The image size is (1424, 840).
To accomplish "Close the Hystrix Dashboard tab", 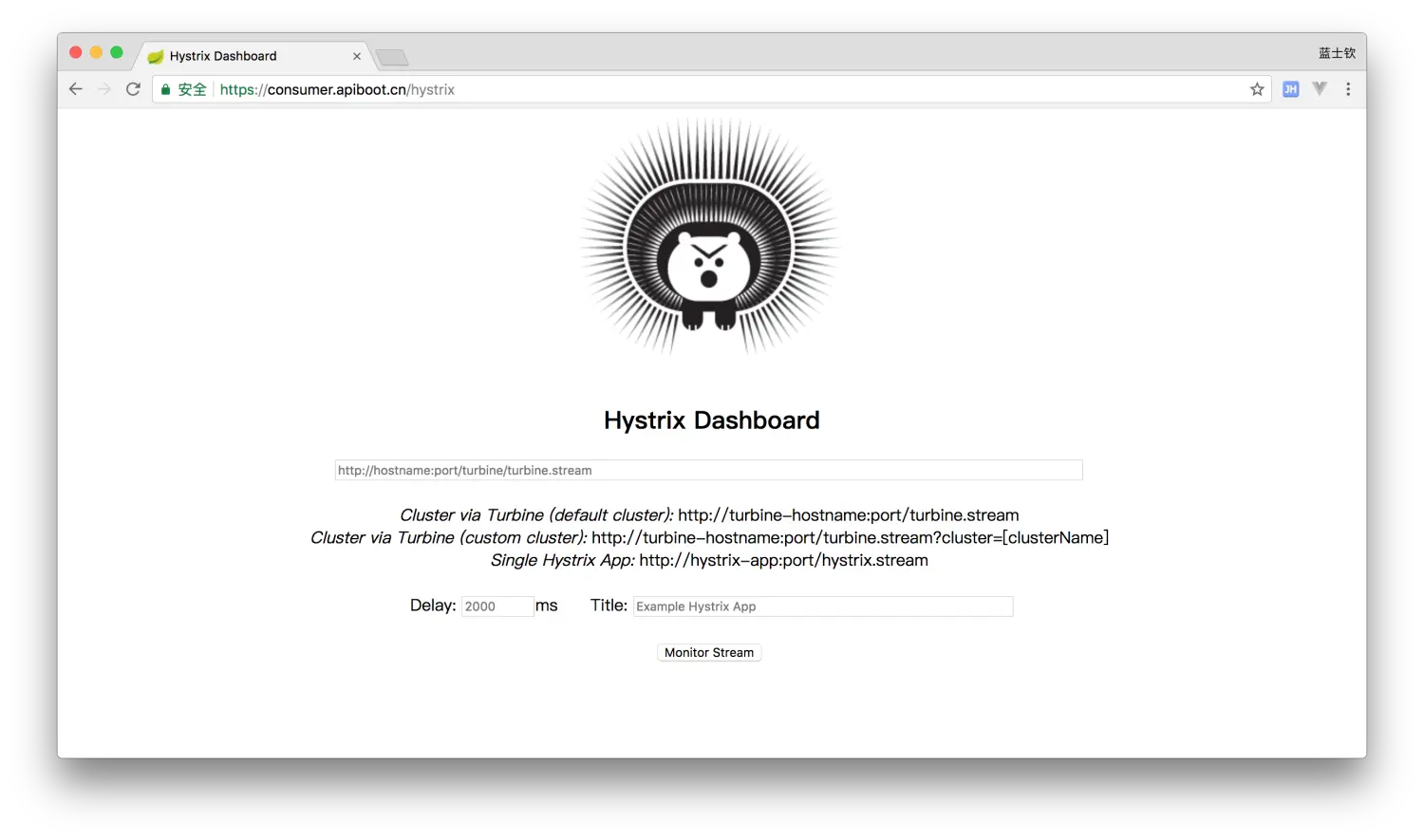I will (x=357, y=56).
